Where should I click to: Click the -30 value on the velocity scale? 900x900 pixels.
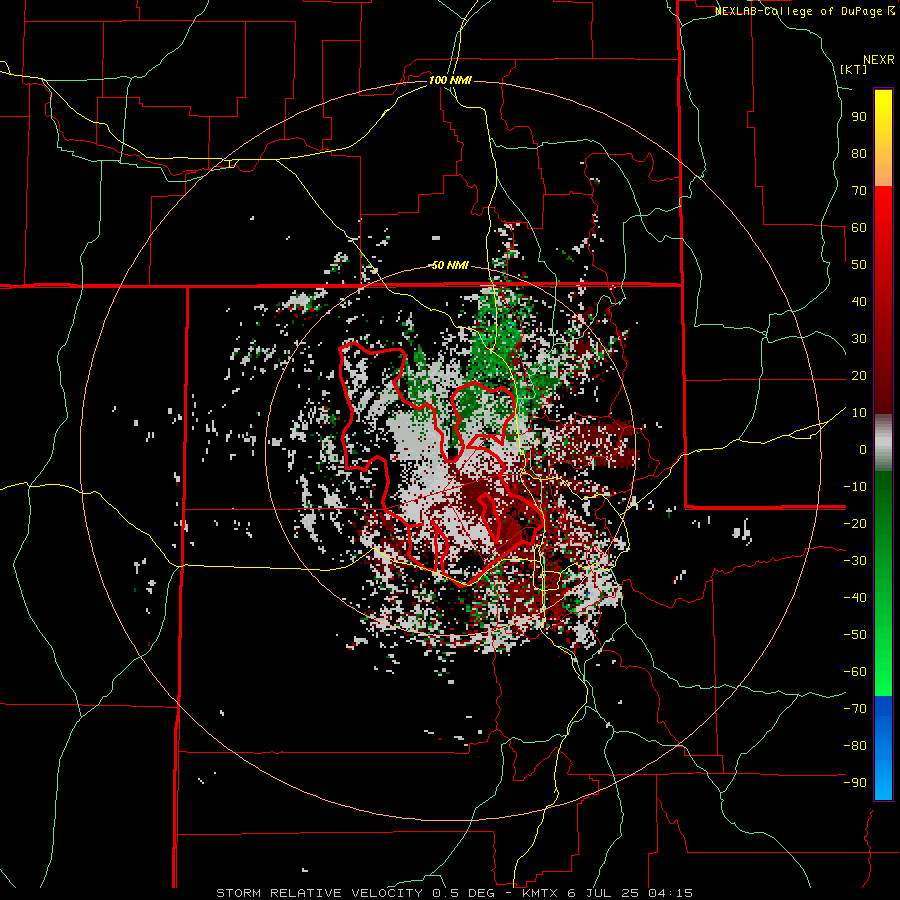[x=855, y=561]
